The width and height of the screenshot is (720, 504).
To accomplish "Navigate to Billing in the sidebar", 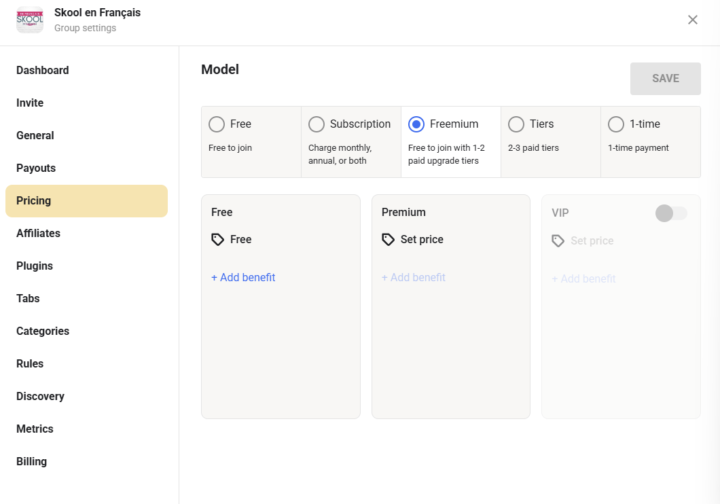I will point(31,461).
